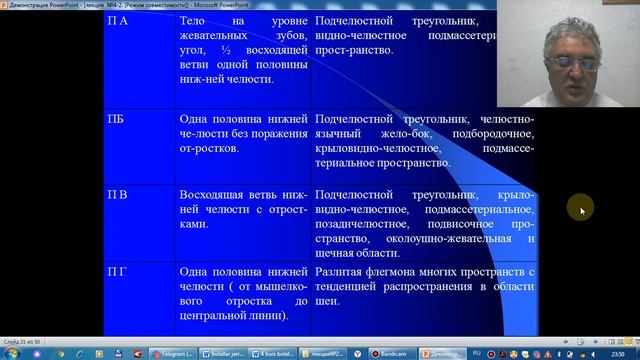
Task: Open network status tray icon
Action: click(x=569, y=354)
